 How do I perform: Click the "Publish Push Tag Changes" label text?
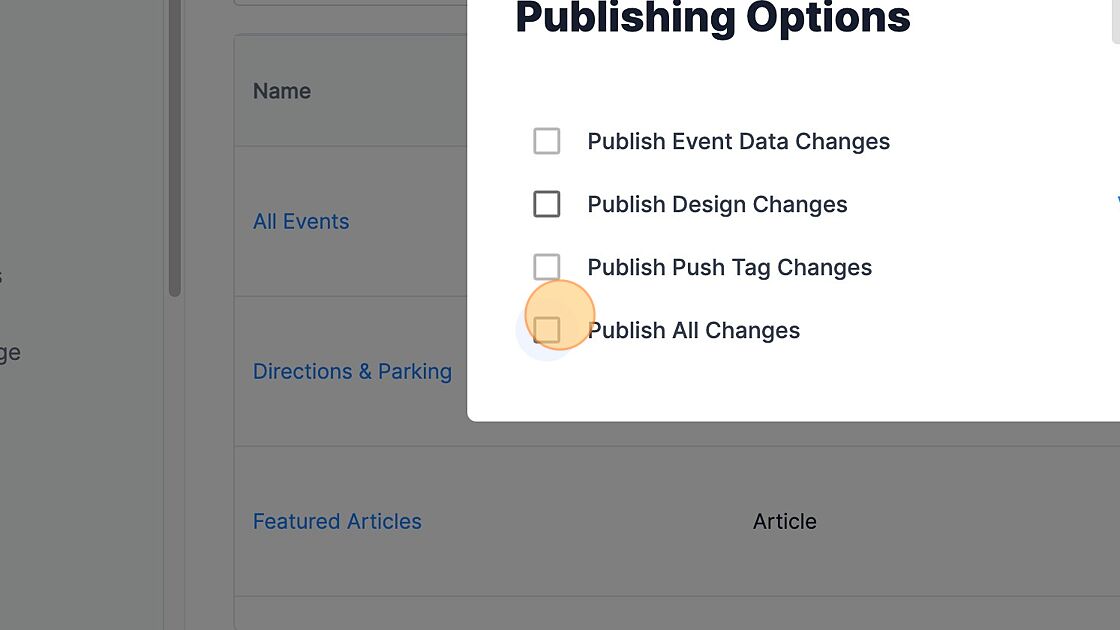coord(729,267)
